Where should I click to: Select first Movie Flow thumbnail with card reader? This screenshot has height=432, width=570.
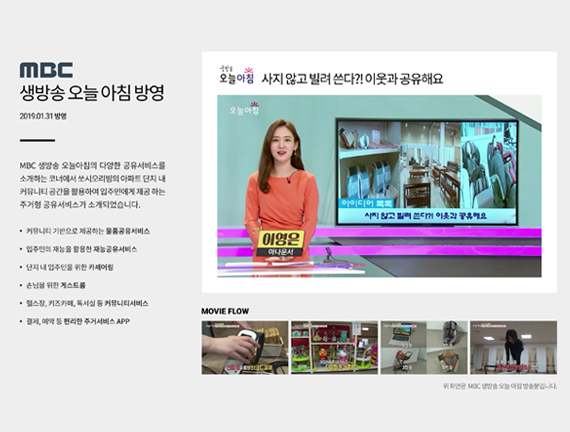tap(245, 347)
